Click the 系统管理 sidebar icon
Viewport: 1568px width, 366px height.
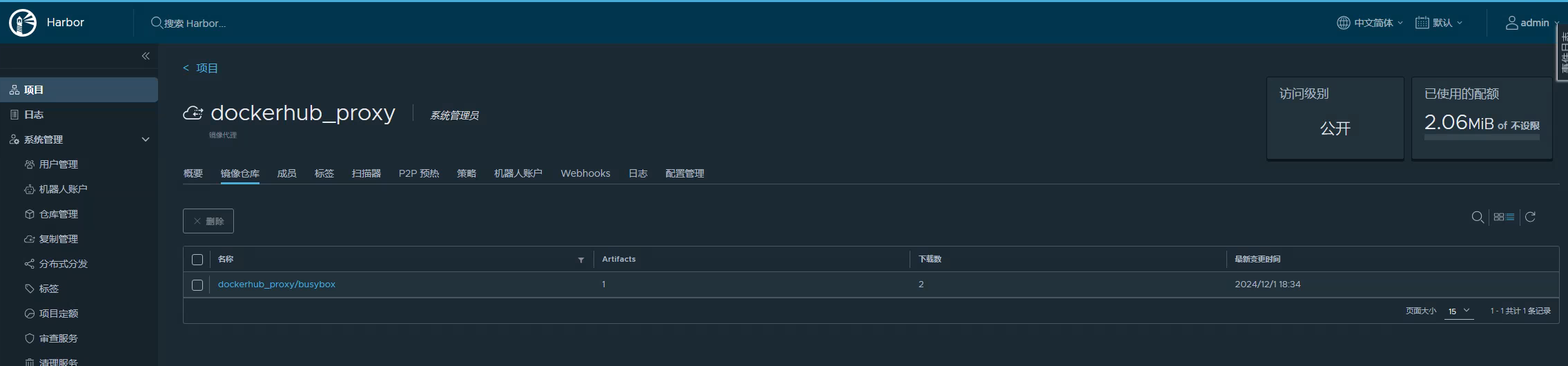[14, 139]
